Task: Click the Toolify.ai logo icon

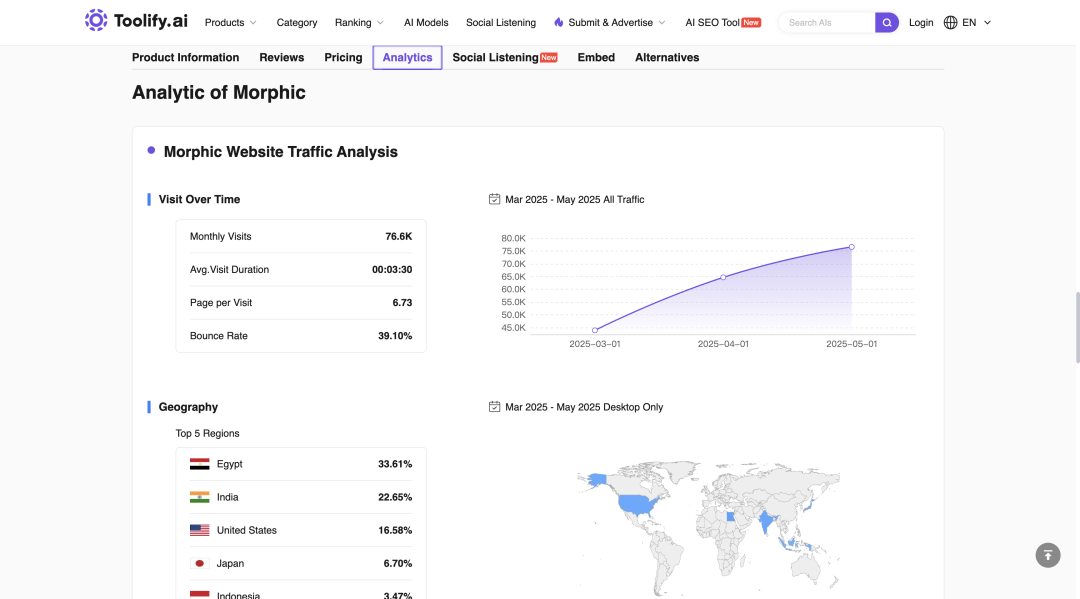Action: [96, 21]
